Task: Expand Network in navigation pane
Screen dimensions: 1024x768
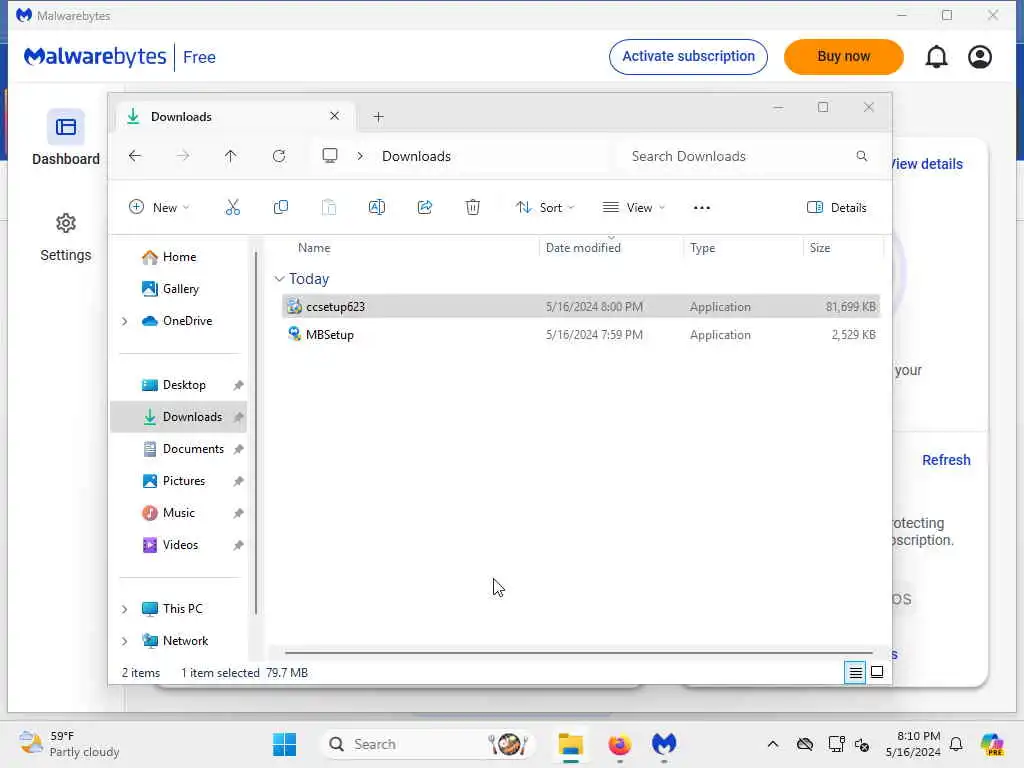Action: coord(124,641)
